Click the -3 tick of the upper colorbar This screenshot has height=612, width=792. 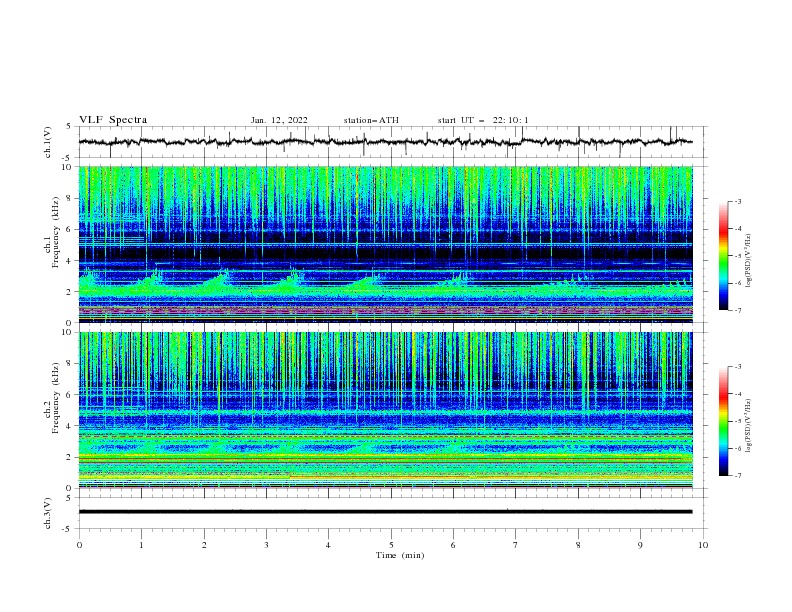click(737, 201)
